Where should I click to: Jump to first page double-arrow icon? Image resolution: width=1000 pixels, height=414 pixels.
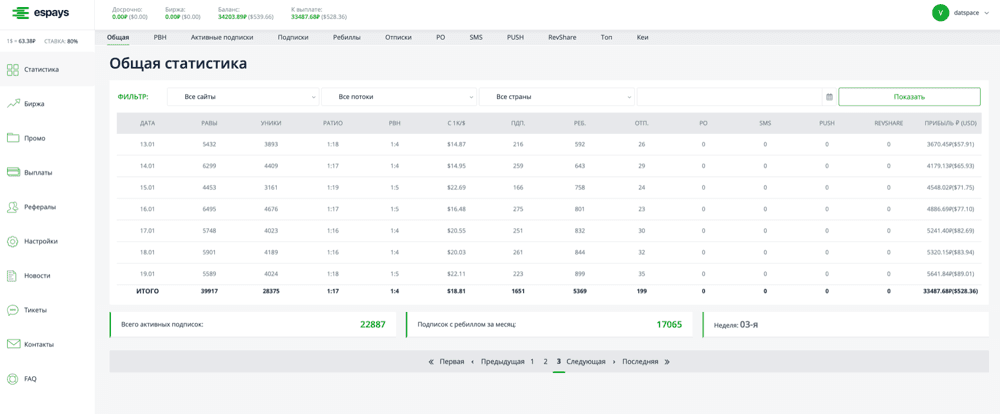pos(432,362)
